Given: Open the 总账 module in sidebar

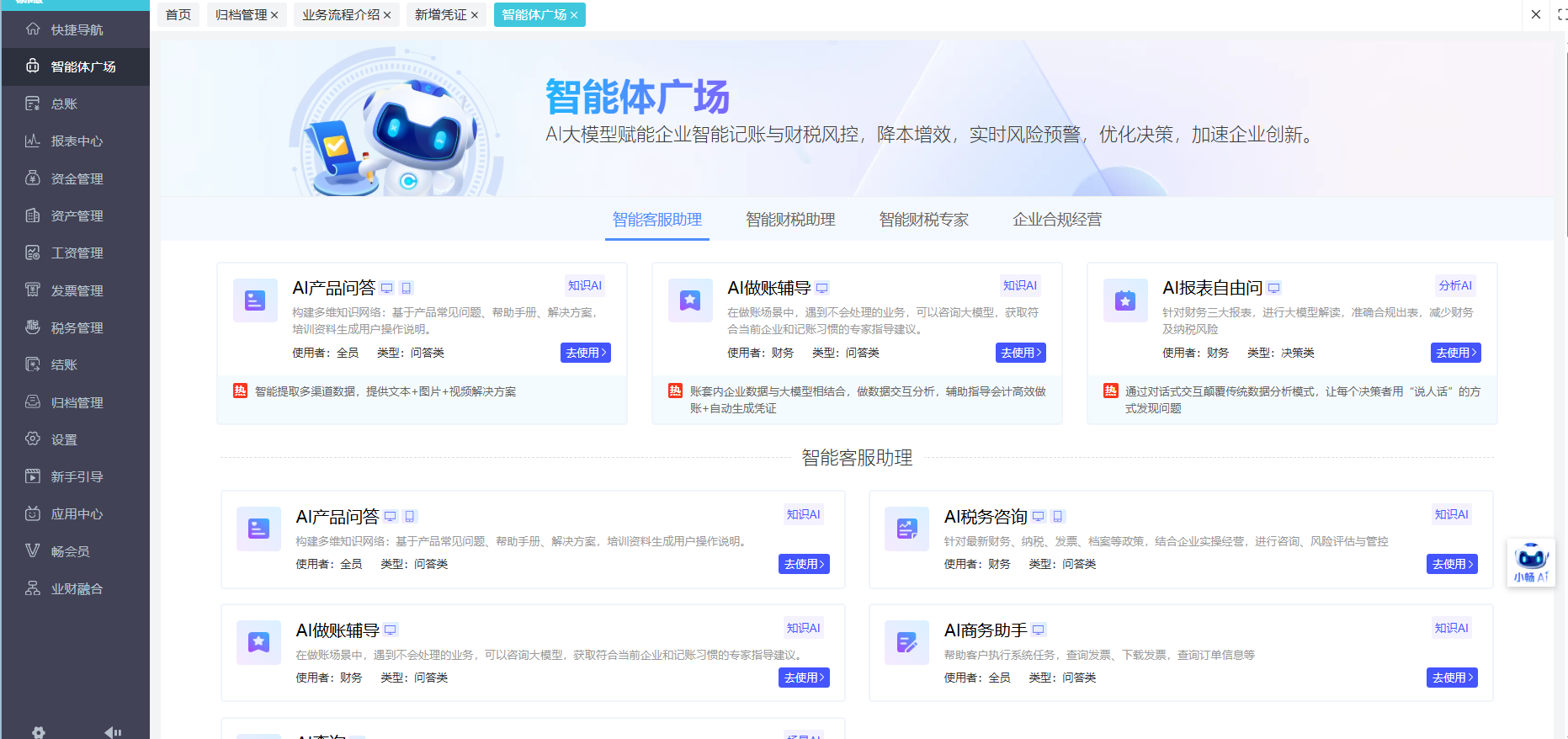Looking at the screenshot, I should coord(76,104).
